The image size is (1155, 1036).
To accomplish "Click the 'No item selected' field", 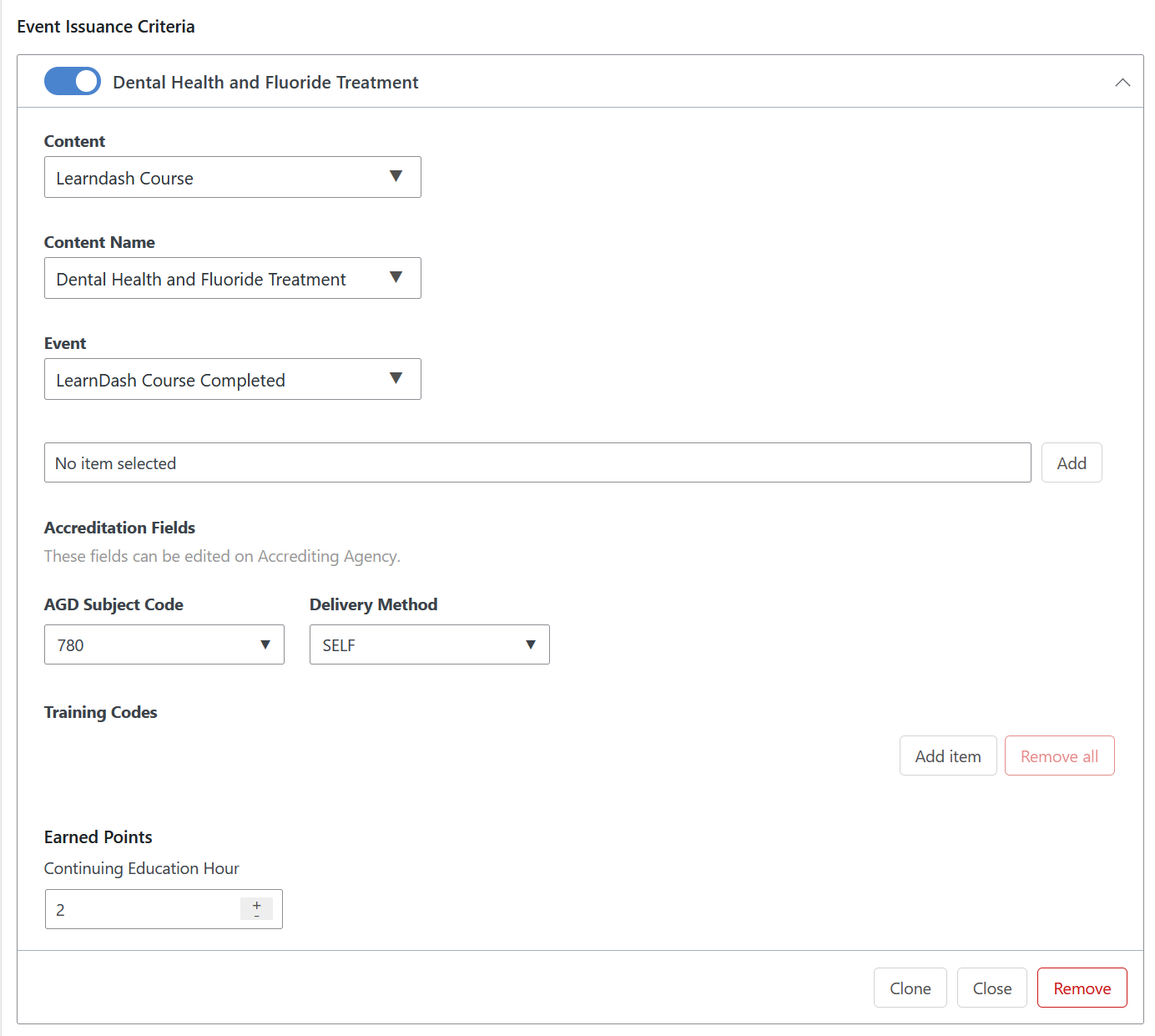I will pos(537,463).
